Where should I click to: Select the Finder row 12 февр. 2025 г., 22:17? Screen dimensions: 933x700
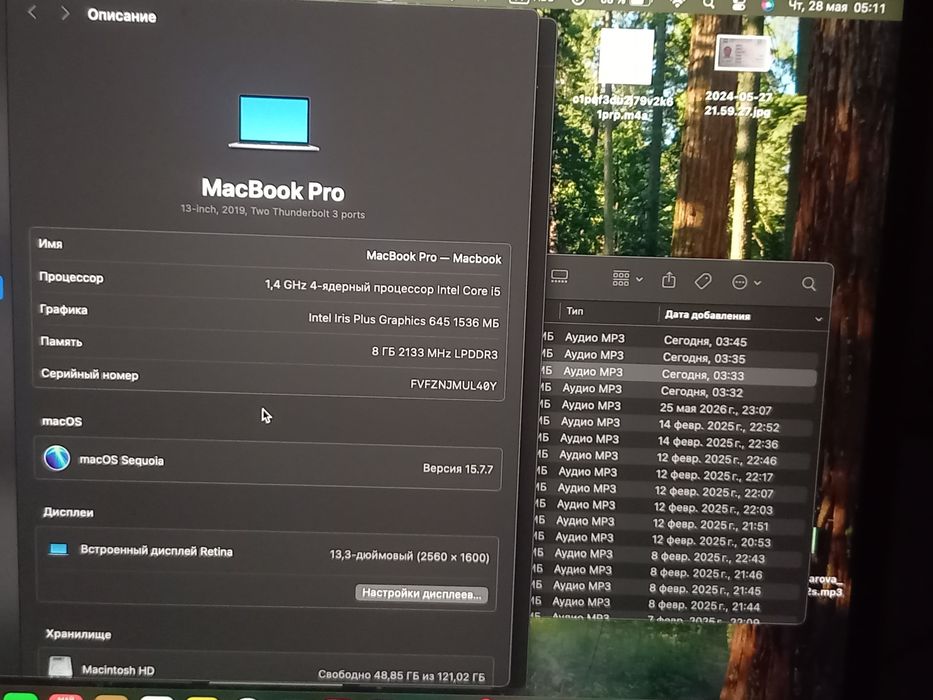[672, 474]
